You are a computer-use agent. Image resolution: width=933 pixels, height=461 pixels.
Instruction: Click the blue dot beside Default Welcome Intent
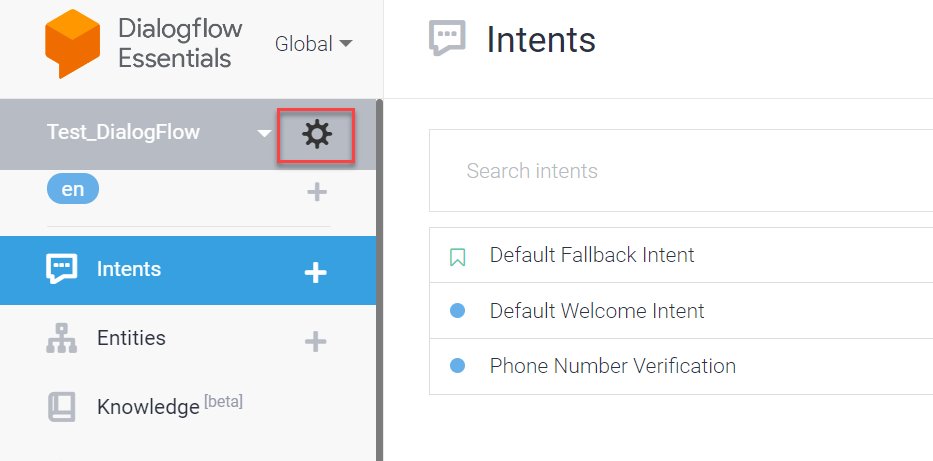pyautogui.click(x=458, y=311)
